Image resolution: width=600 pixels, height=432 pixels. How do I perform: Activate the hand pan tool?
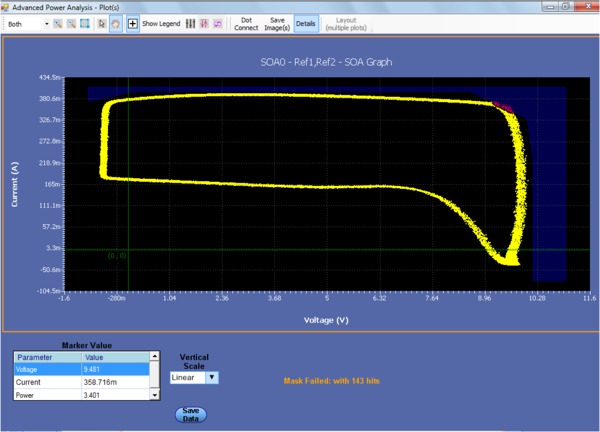116,23
